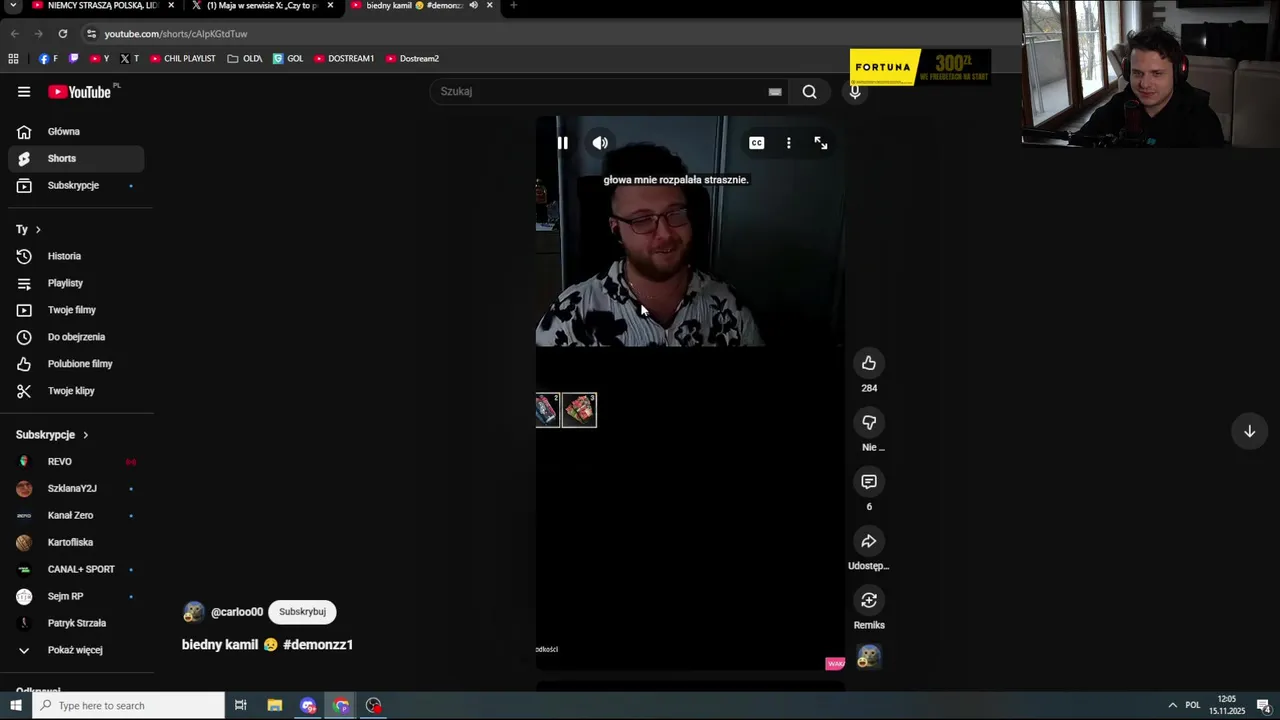Open a new browser tab
This screenshot has height=720, width=1280.
pos(513,6)
